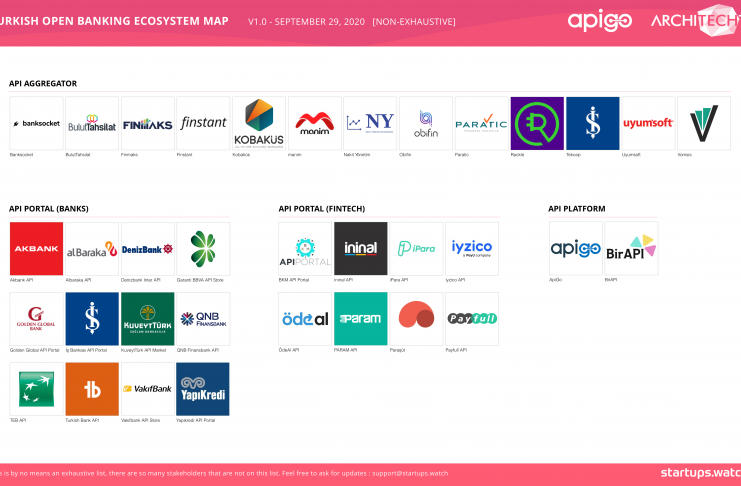Image resolution: width=741 pixels, height=486 pixels.
Task: Open the Kobaküs hexagon logo
Action: [x=259, y=123]
